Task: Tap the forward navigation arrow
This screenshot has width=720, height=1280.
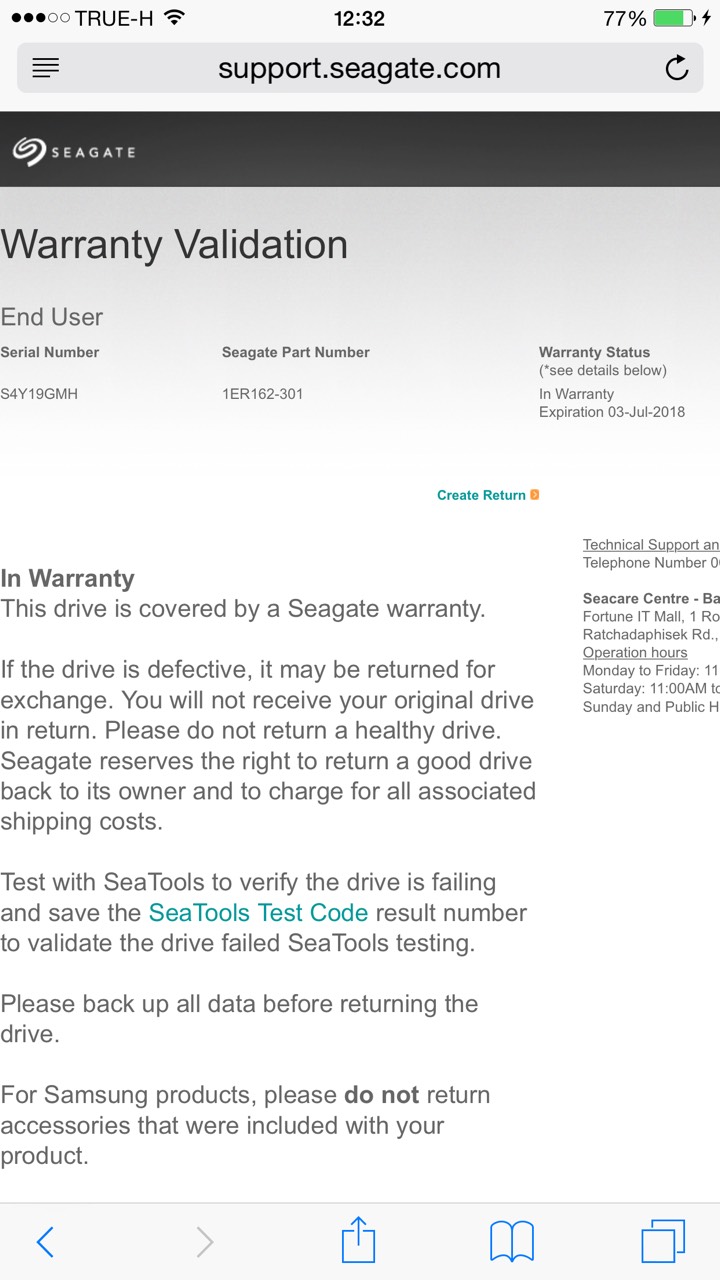Action: (x=204, y=1242)
